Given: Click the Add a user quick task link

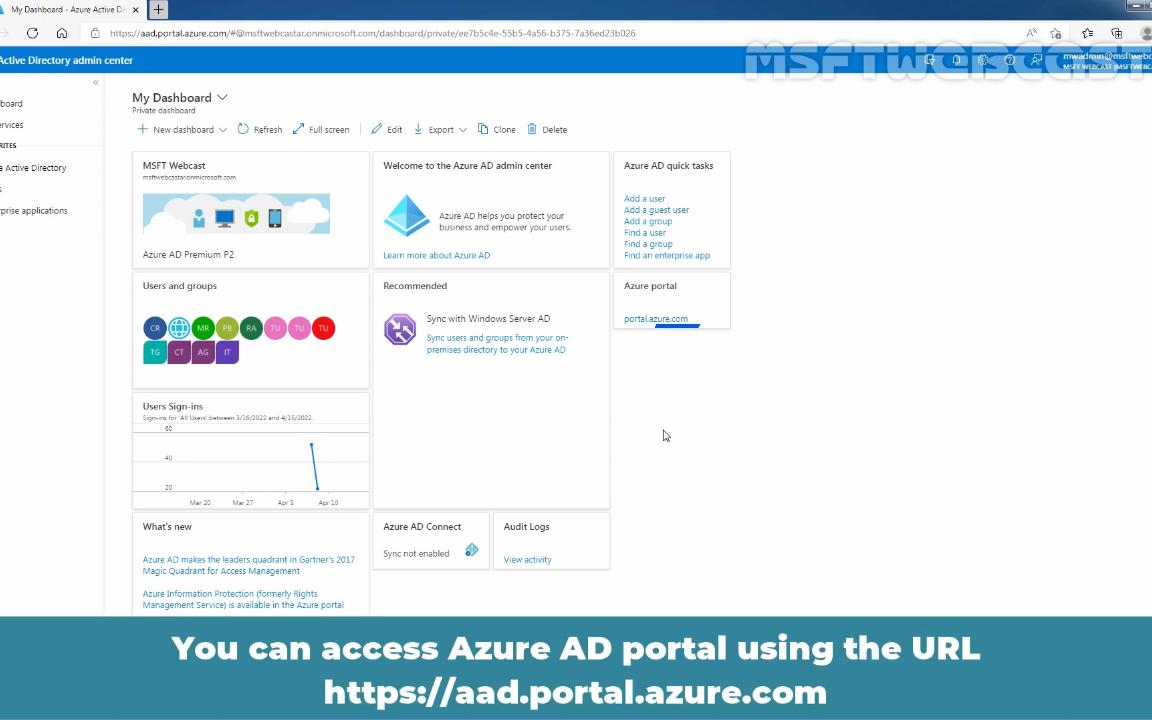Looking at the screenshot, I should (x=644, y=198).
